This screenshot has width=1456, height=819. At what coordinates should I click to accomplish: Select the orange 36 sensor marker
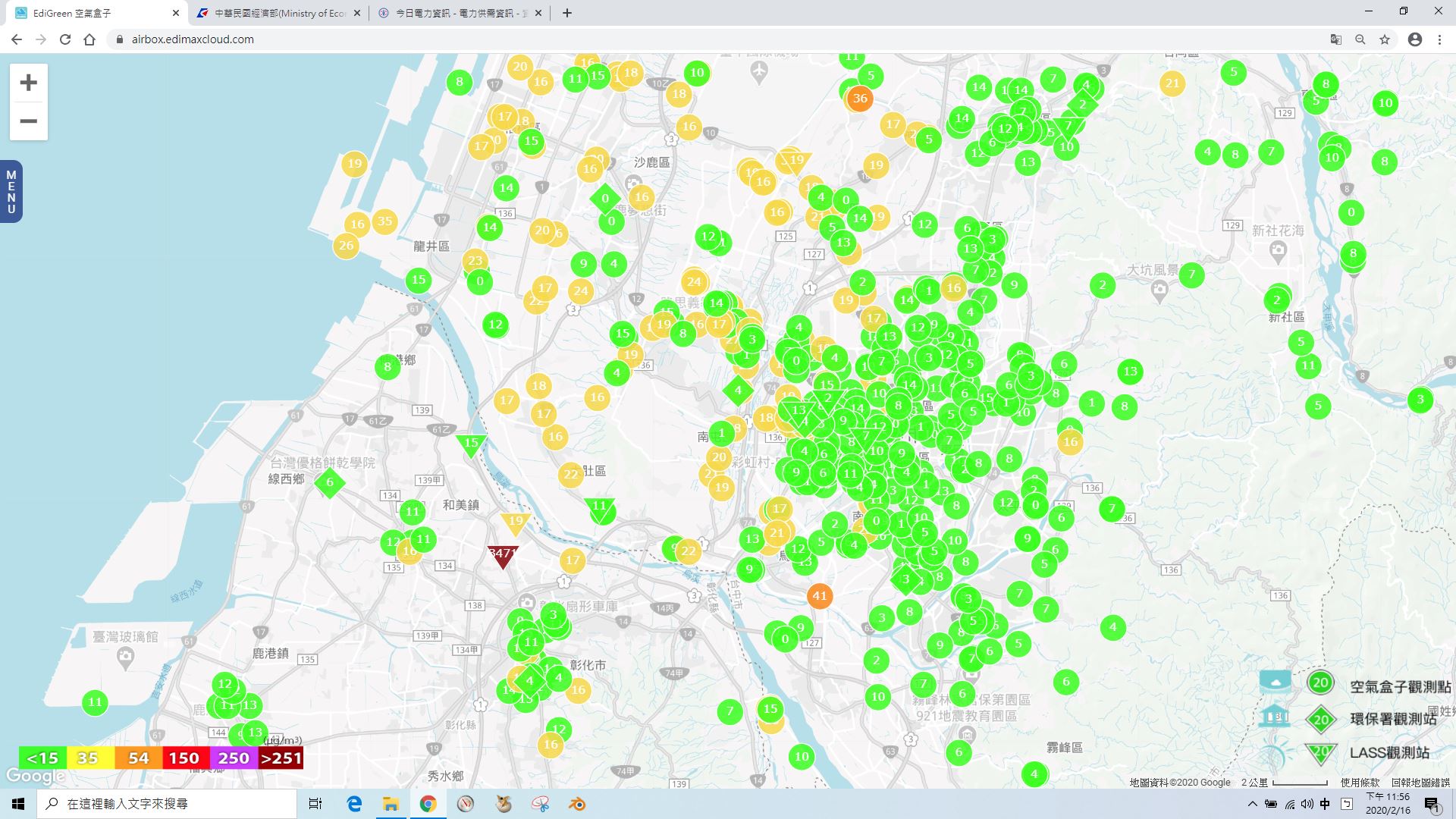(859, 99)
